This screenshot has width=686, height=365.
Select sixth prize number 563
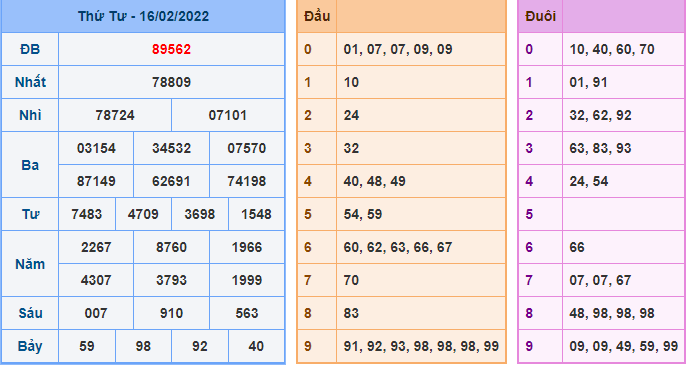[x=247, y=313]
